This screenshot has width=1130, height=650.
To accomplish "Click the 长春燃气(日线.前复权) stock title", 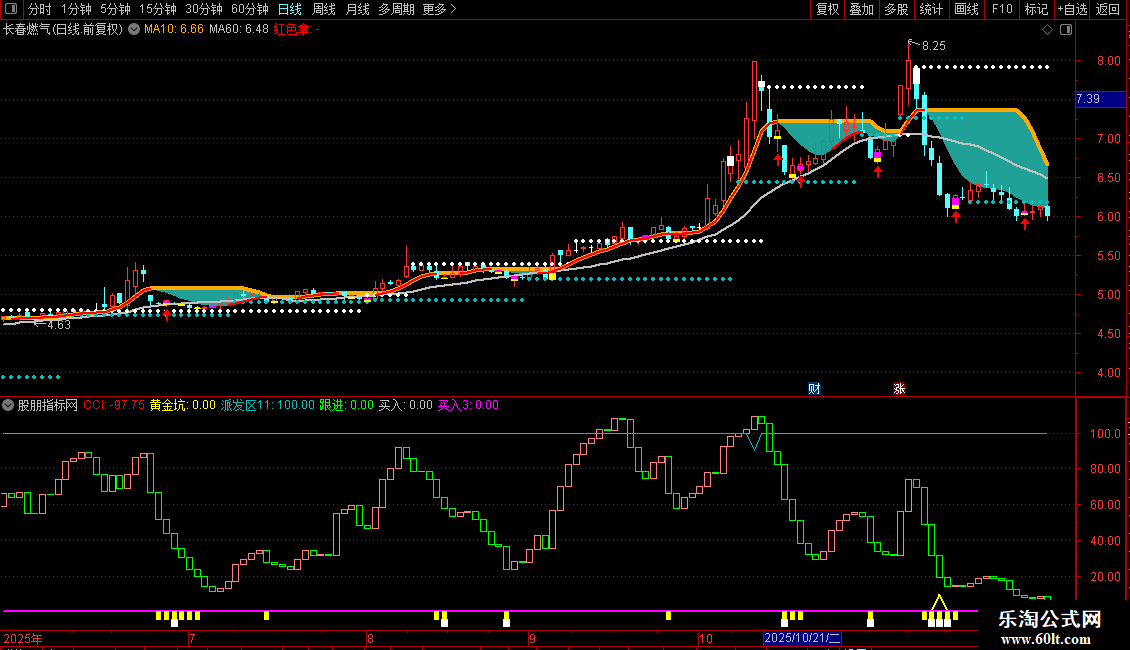I will [x=63, y=29].
